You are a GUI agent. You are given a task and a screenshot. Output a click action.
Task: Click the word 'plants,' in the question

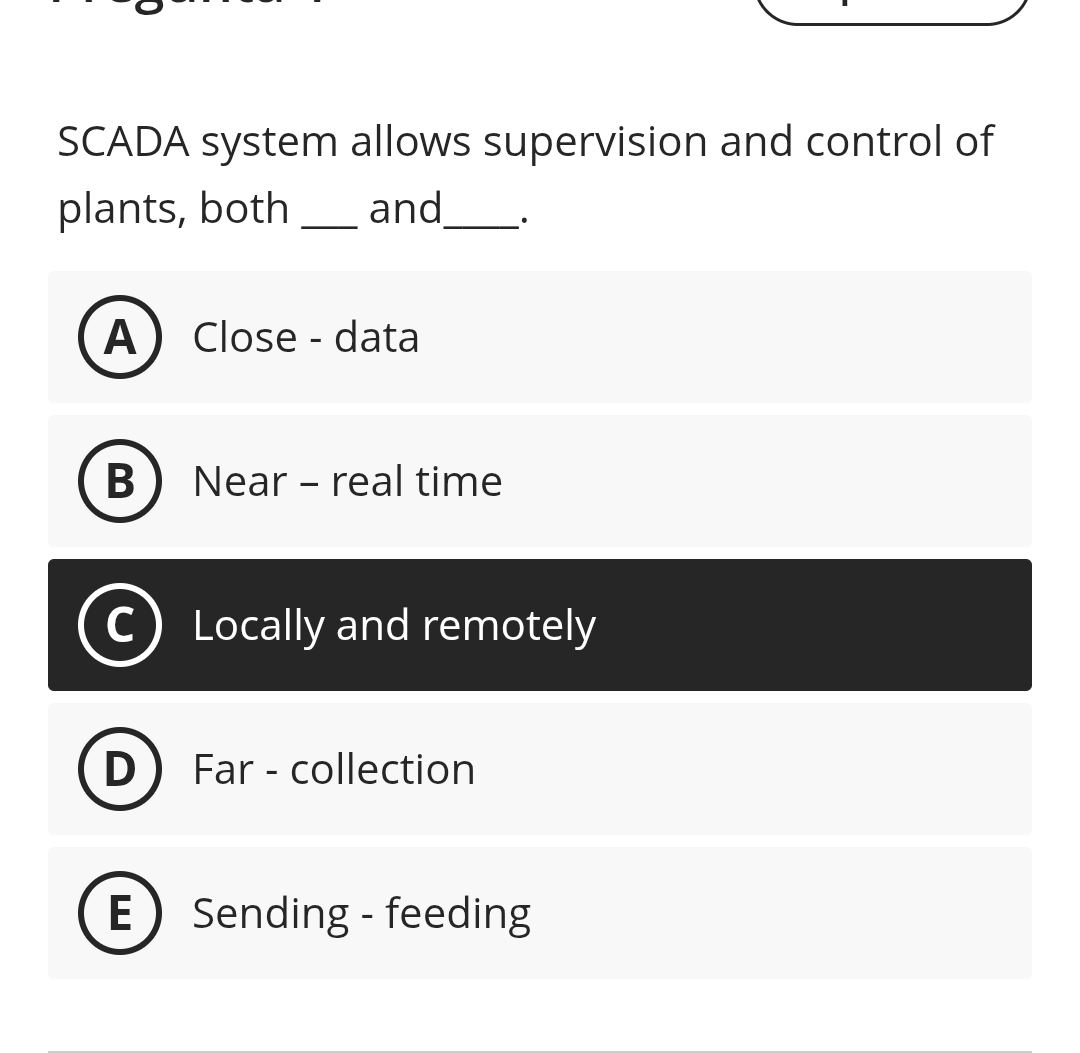click(121, 209)
